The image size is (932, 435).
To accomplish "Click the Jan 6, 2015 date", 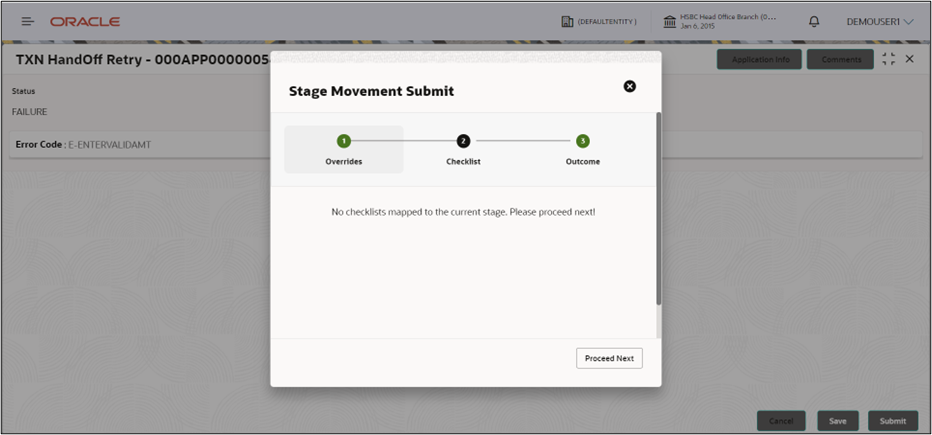I will tap(698, 27).
